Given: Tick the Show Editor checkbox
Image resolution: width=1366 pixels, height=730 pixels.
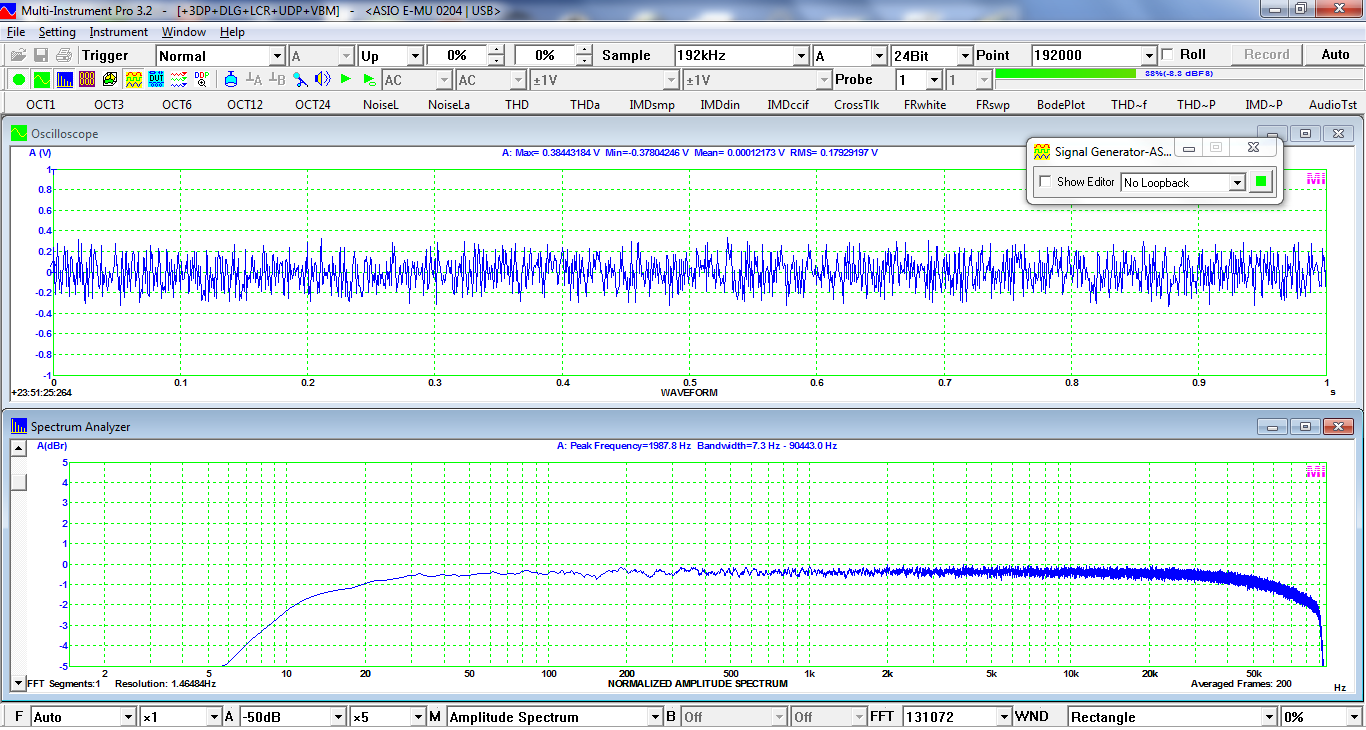Looking at the screenshot, I should (1046, 182).
